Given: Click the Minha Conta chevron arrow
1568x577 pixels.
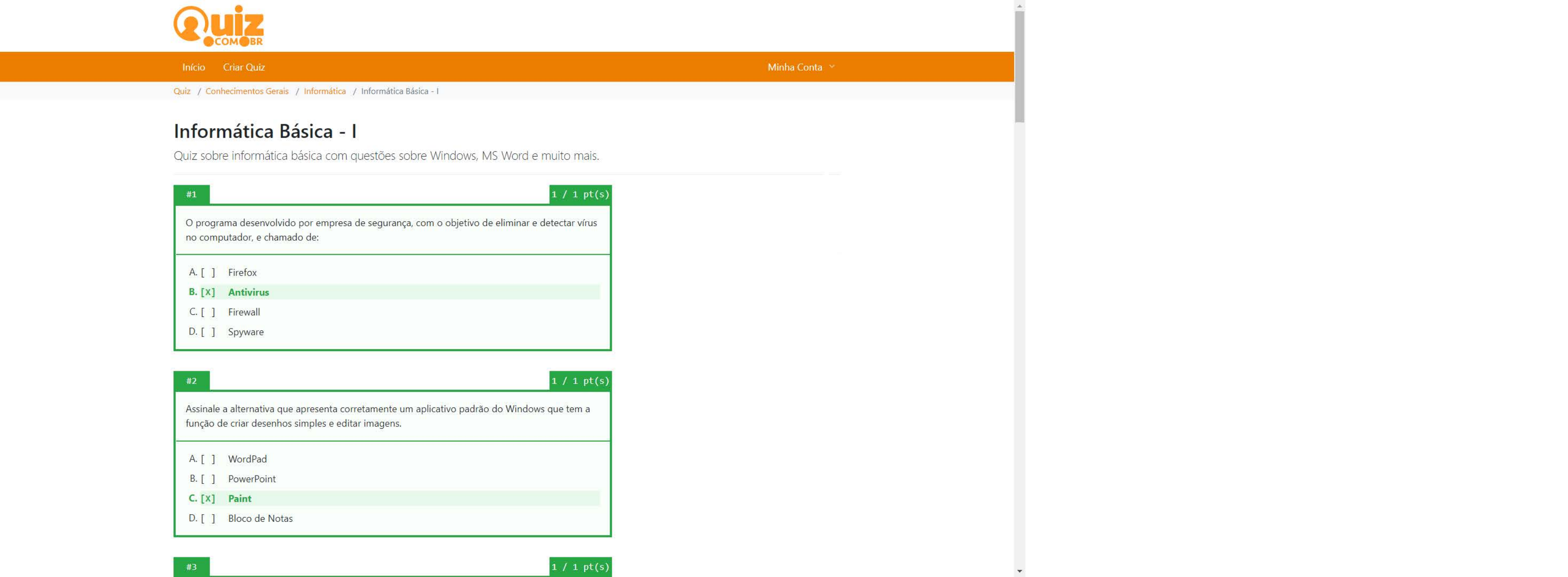Looking at the screenshot, I should coord(832,66).
